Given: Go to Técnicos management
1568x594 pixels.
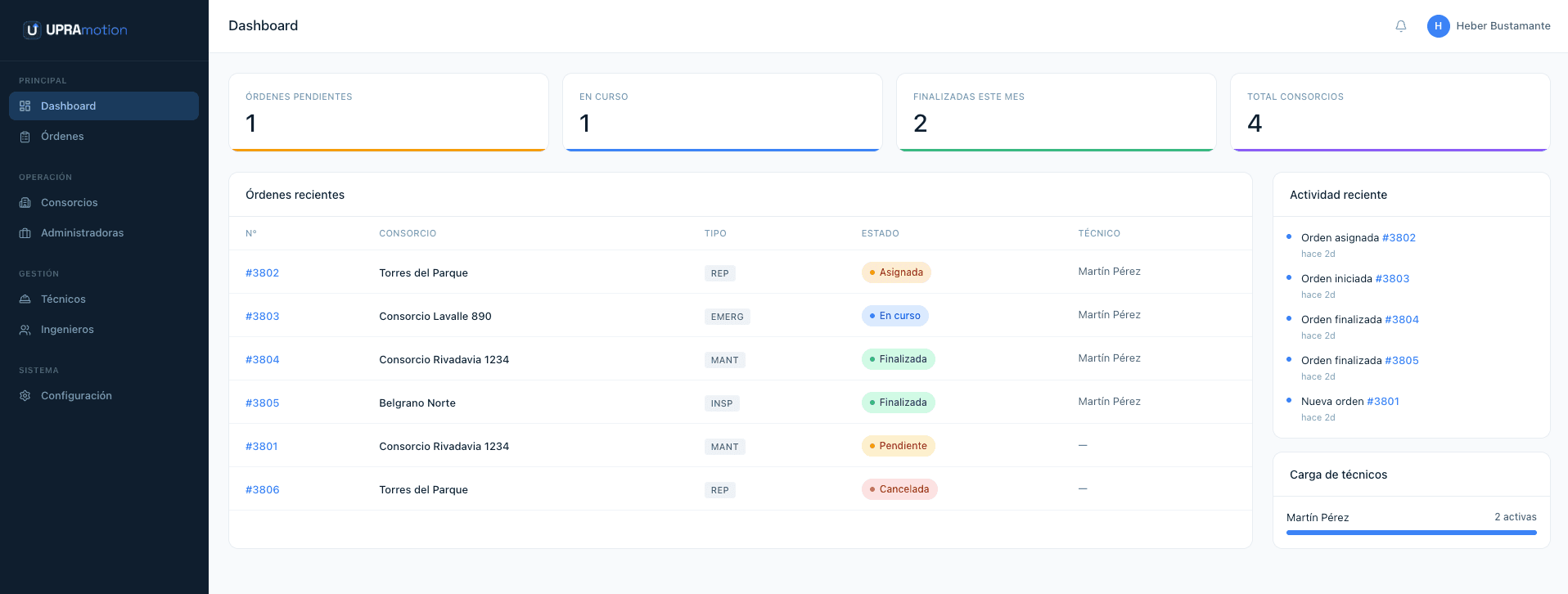Looking at the screenshot, I should [104, 299].
